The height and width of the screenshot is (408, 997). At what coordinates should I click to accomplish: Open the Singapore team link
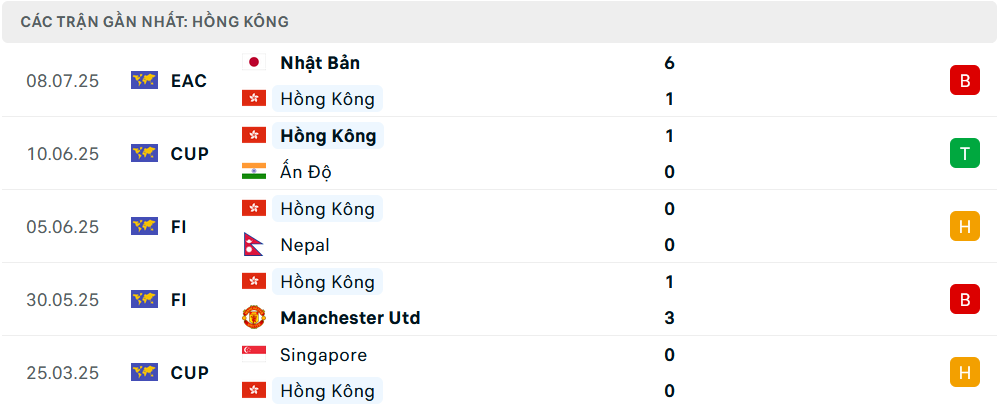click(x=324, y=355)
